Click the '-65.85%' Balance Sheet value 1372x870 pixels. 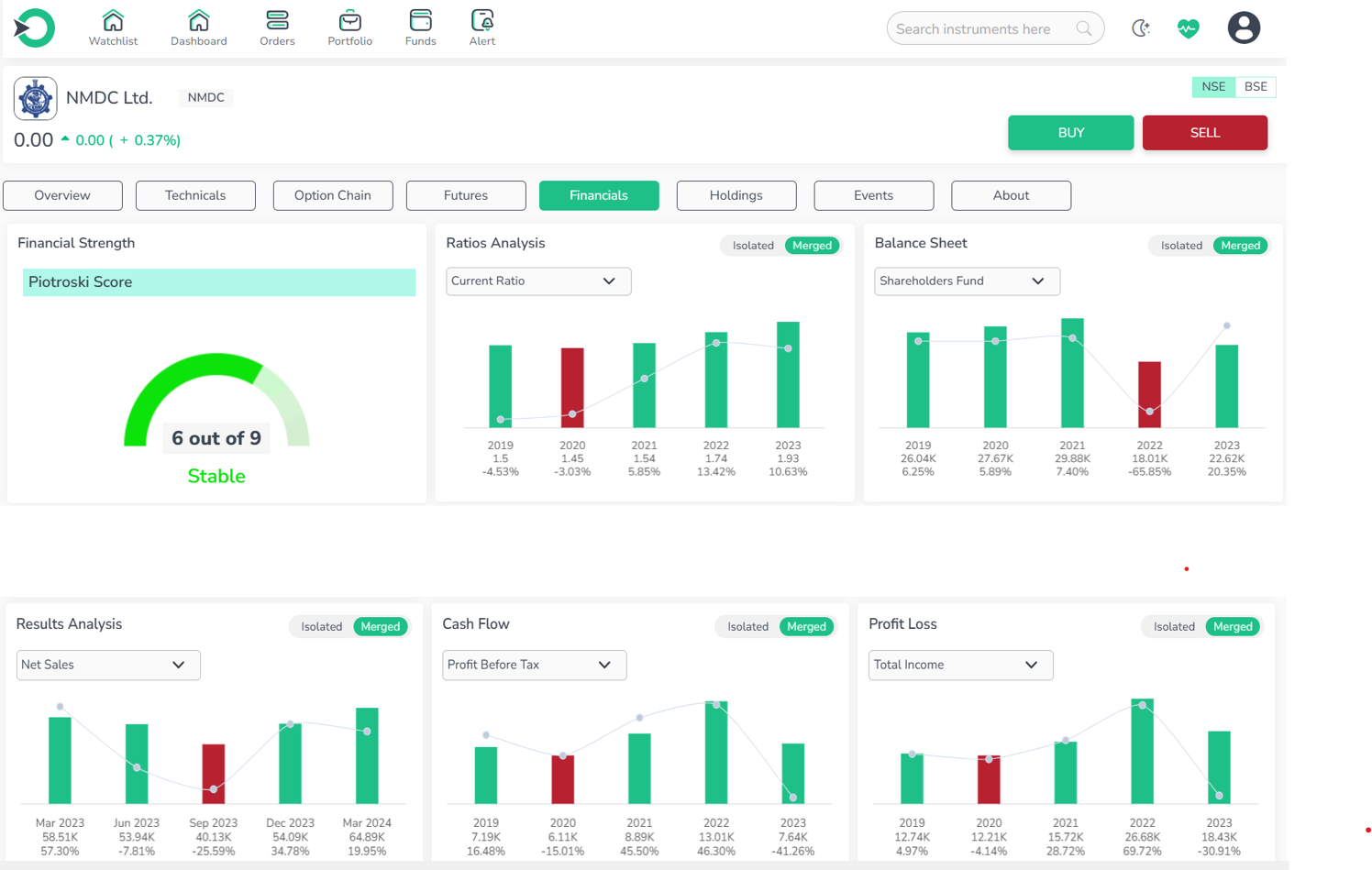pos(1150,472)
